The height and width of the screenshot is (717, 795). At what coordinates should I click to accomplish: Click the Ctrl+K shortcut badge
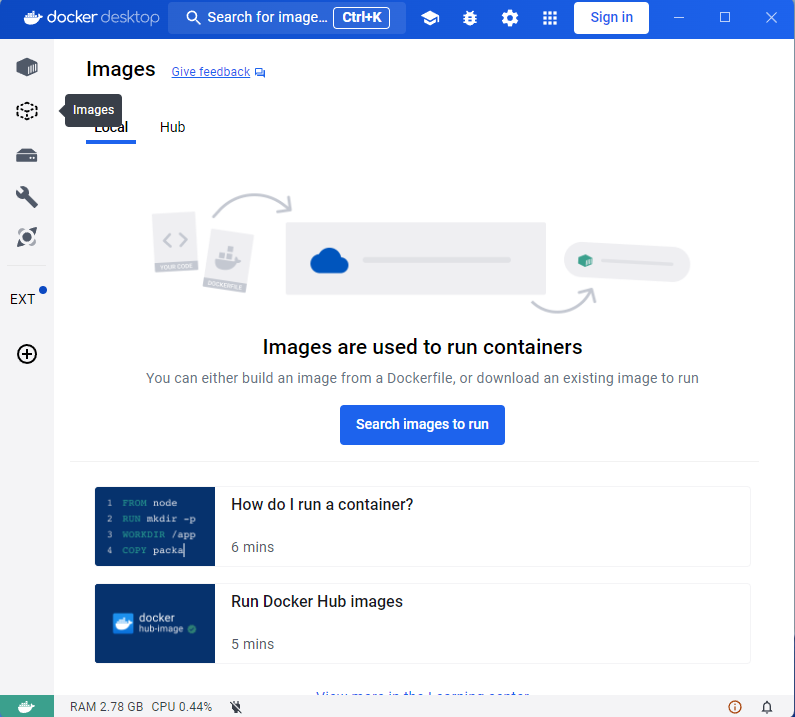tap(362, 18)
